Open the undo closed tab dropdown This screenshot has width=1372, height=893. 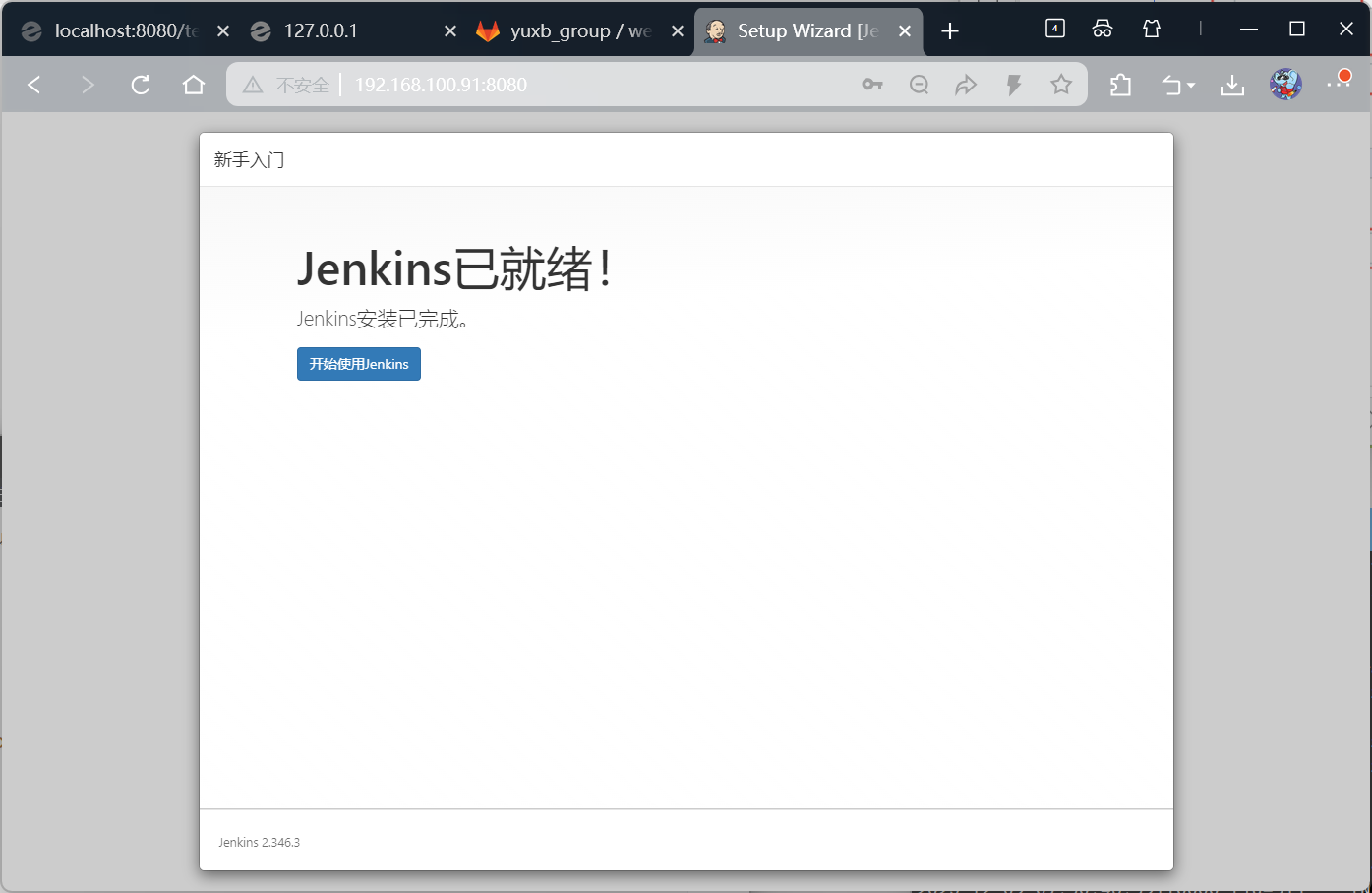1178,86
